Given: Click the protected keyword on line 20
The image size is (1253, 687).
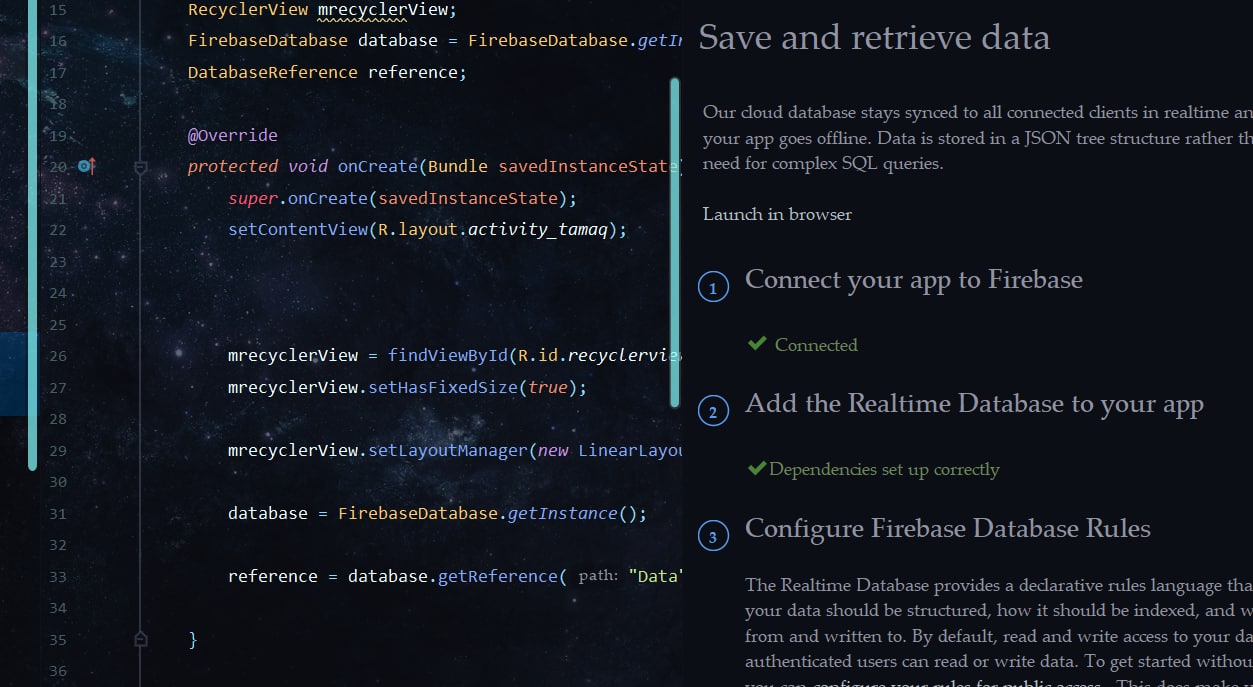Looking at the screenshot, I should coord(233,166).
